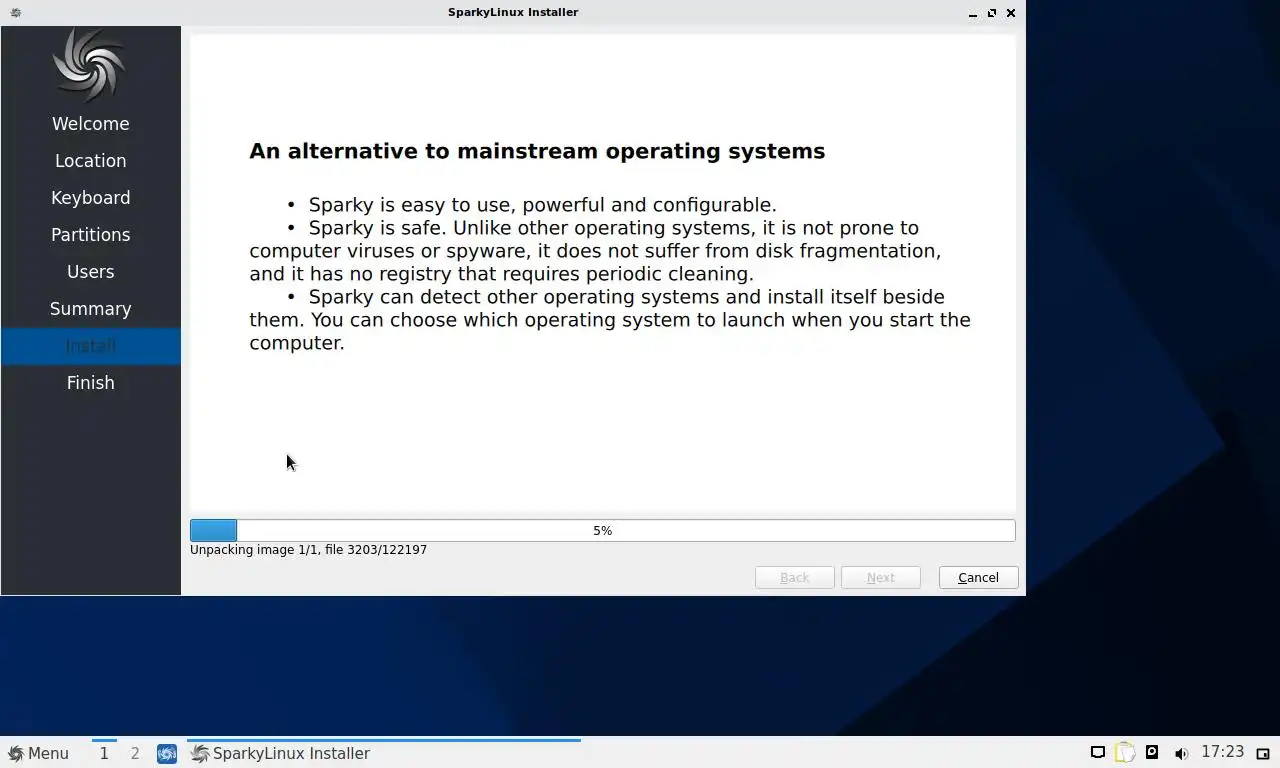Click the Sparky swirl logo in sidebar
The image size is (1280, 768).
[x=90, y=65]
